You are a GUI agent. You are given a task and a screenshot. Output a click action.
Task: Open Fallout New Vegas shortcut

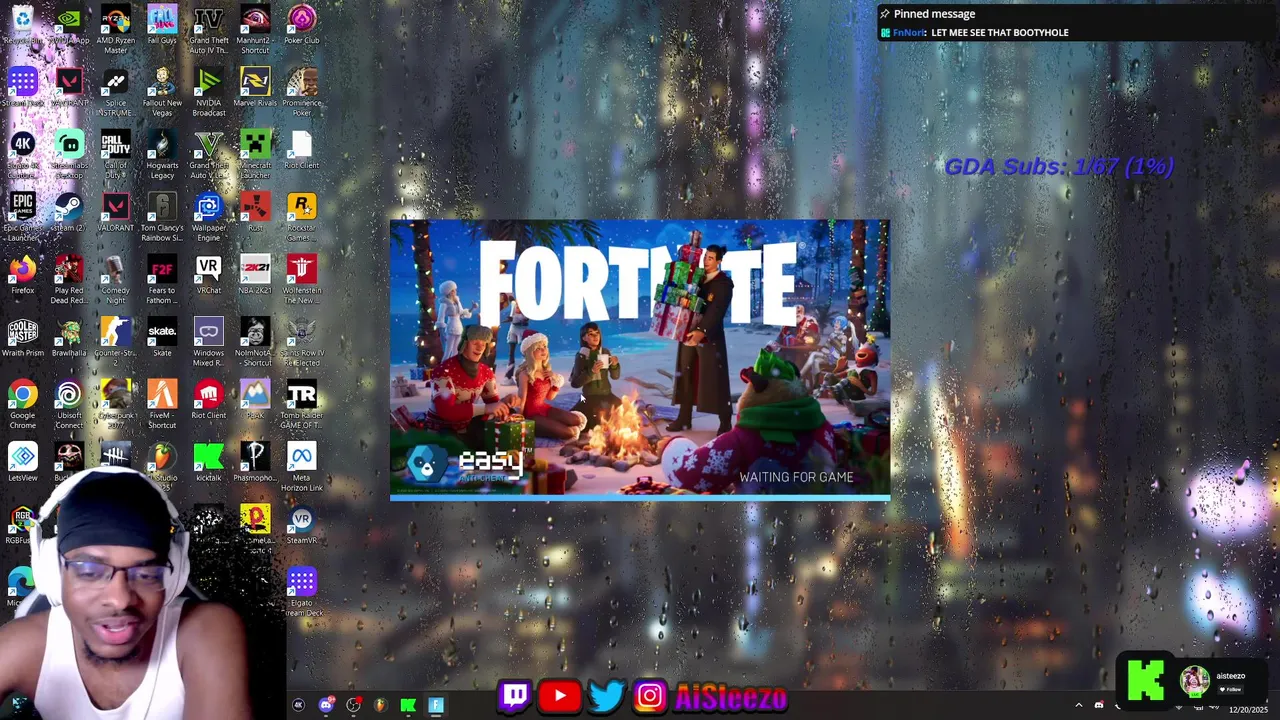(x=162, y=92)
